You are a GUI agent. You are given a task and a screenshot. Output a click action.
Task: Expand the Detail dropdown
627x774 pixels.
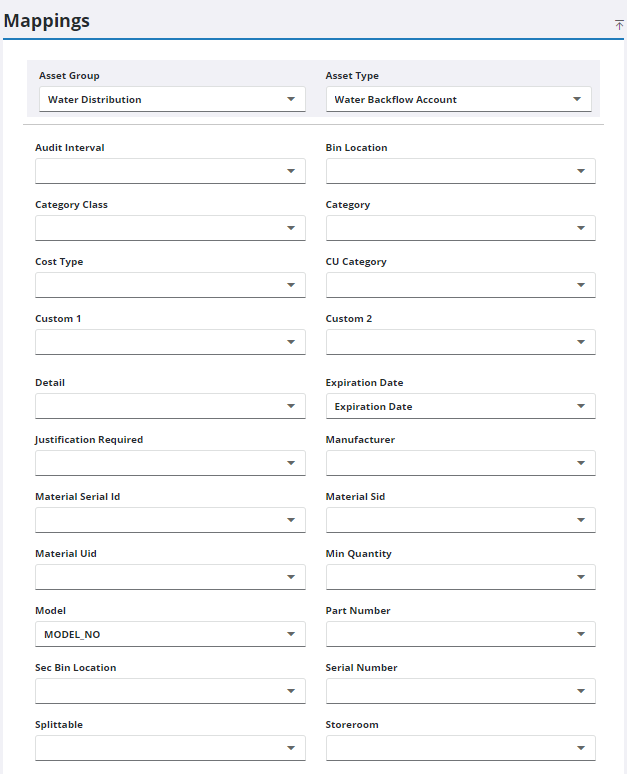point(171,406)
